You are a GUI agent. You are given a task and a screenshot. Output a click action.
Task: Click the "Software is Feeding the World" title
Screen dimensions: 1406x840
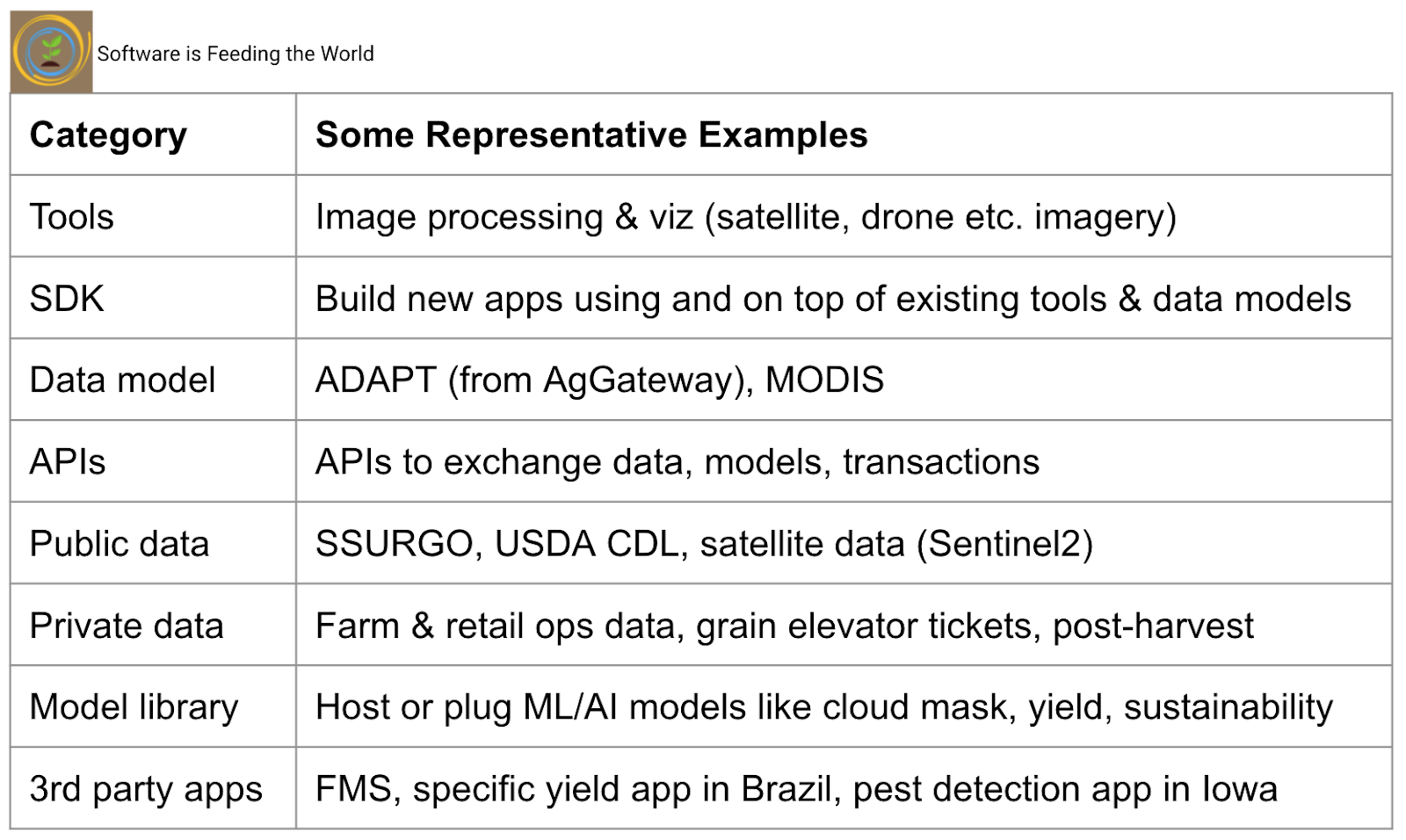click(235, 54)
